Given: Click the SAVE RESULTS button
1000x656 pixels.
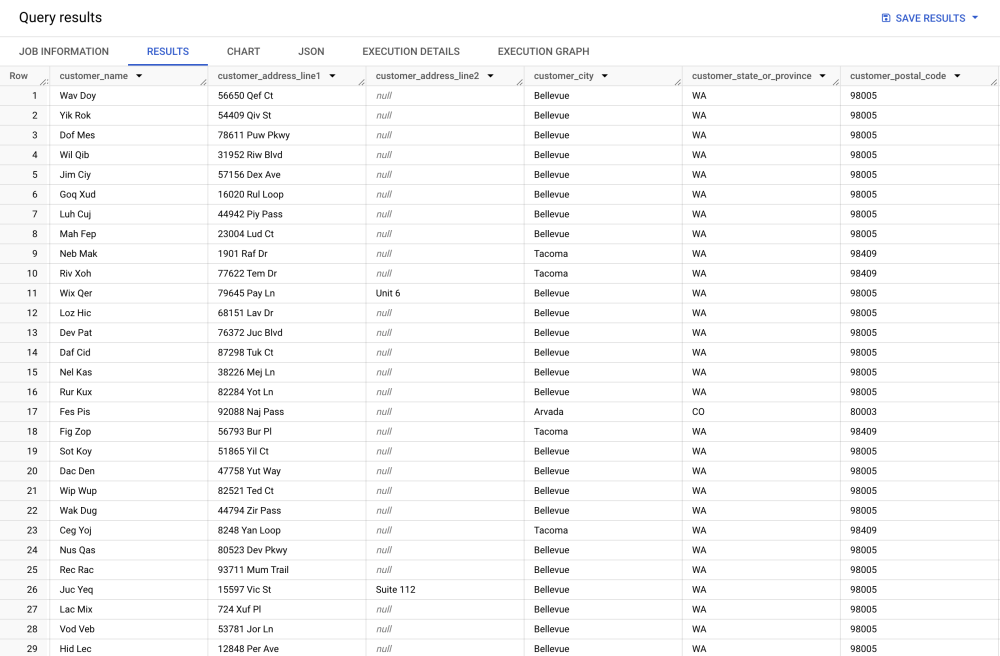Looking at the screenshot, I should coord(930,18).
